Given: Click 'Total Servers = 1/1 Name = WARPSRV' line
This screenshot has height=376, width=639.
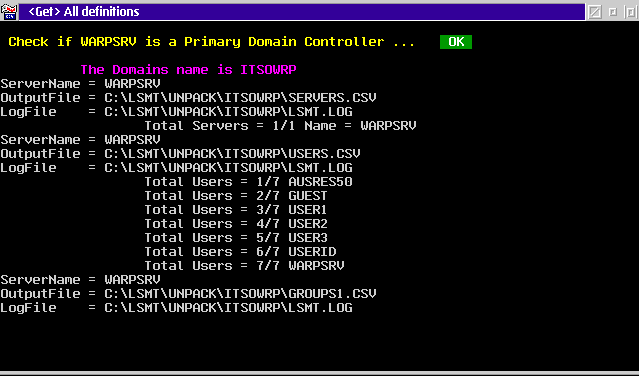Looking at the screenshot, I should pos(280,126).
